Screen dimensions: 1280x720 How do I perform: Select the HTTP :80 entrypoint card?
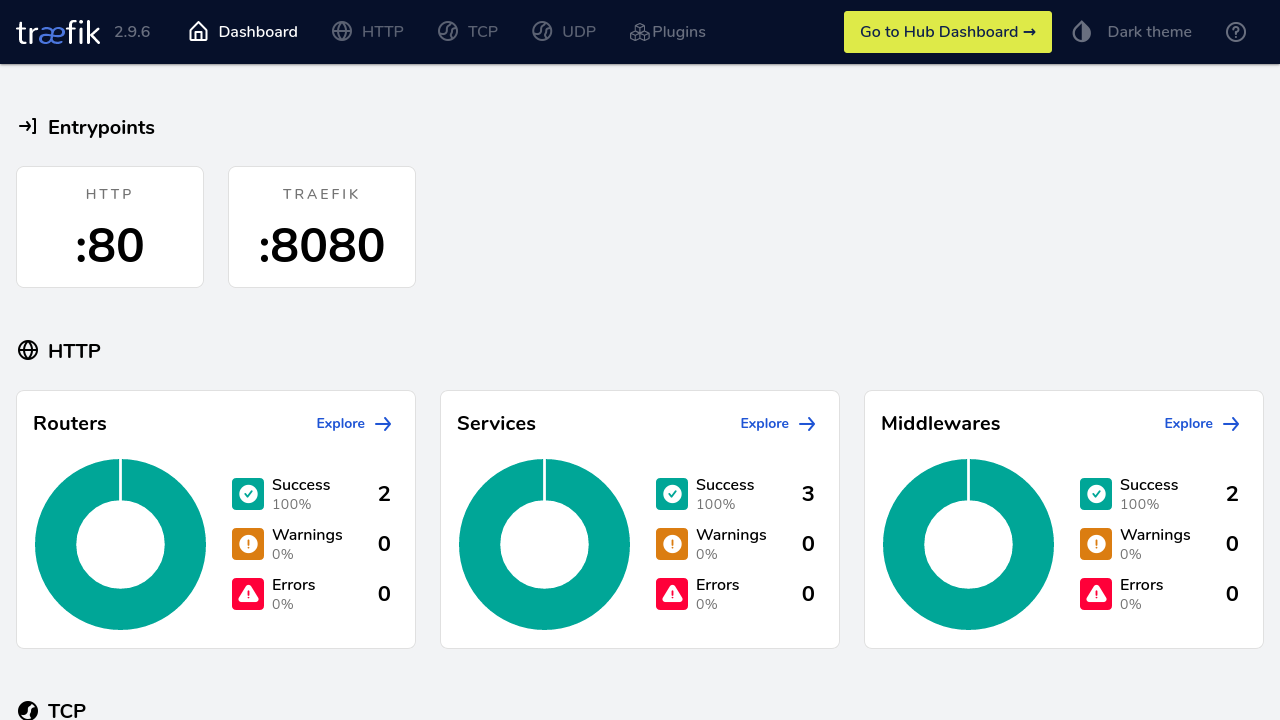click(x=110, y=227)
